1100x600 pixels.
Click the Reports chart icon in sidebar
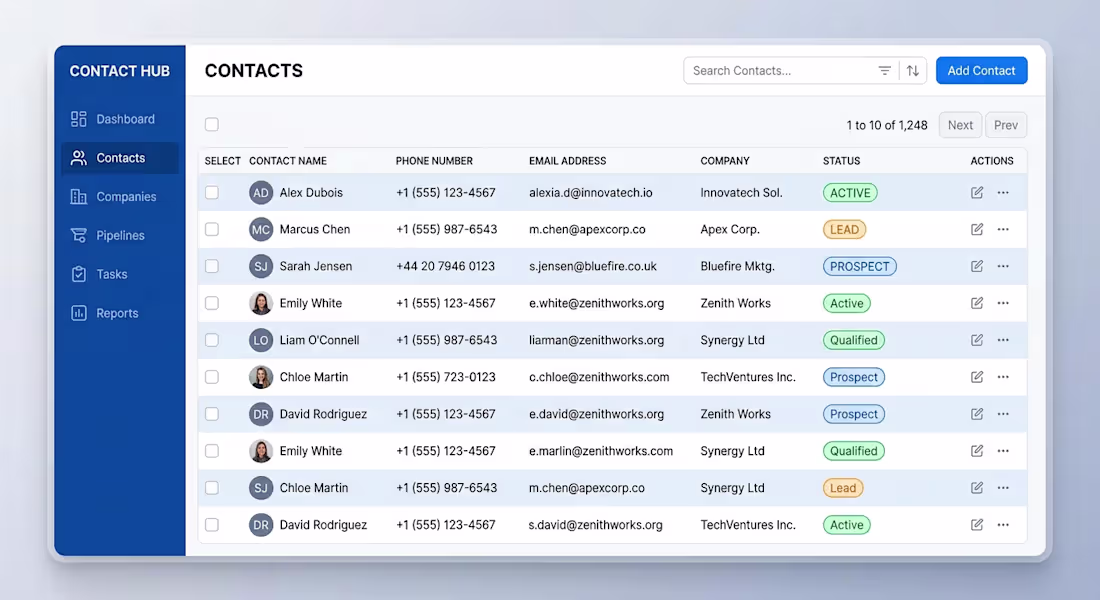click(79, 313)
